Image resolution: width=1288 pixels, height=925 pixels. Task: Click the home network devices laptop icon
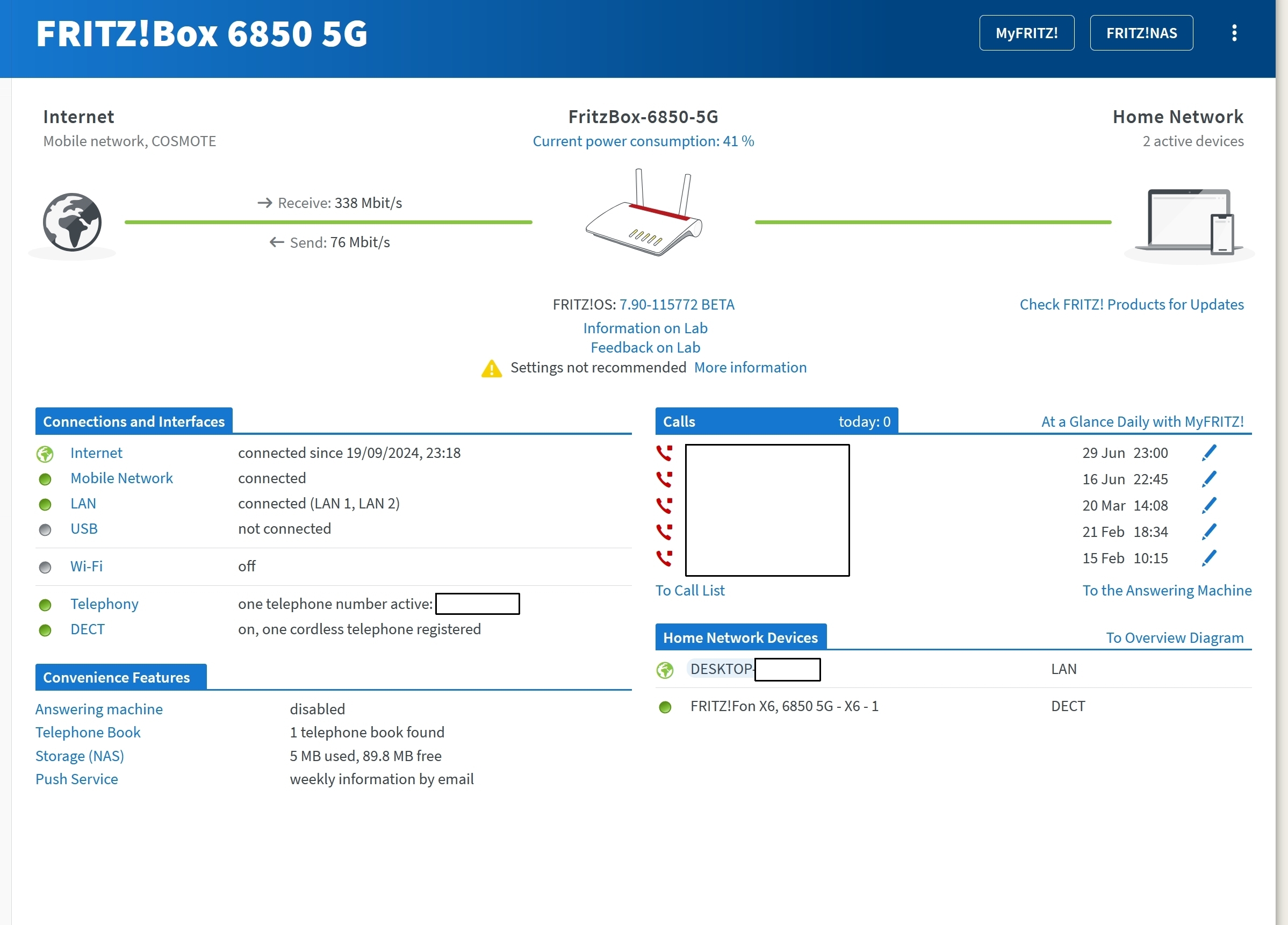(1189, 223)
